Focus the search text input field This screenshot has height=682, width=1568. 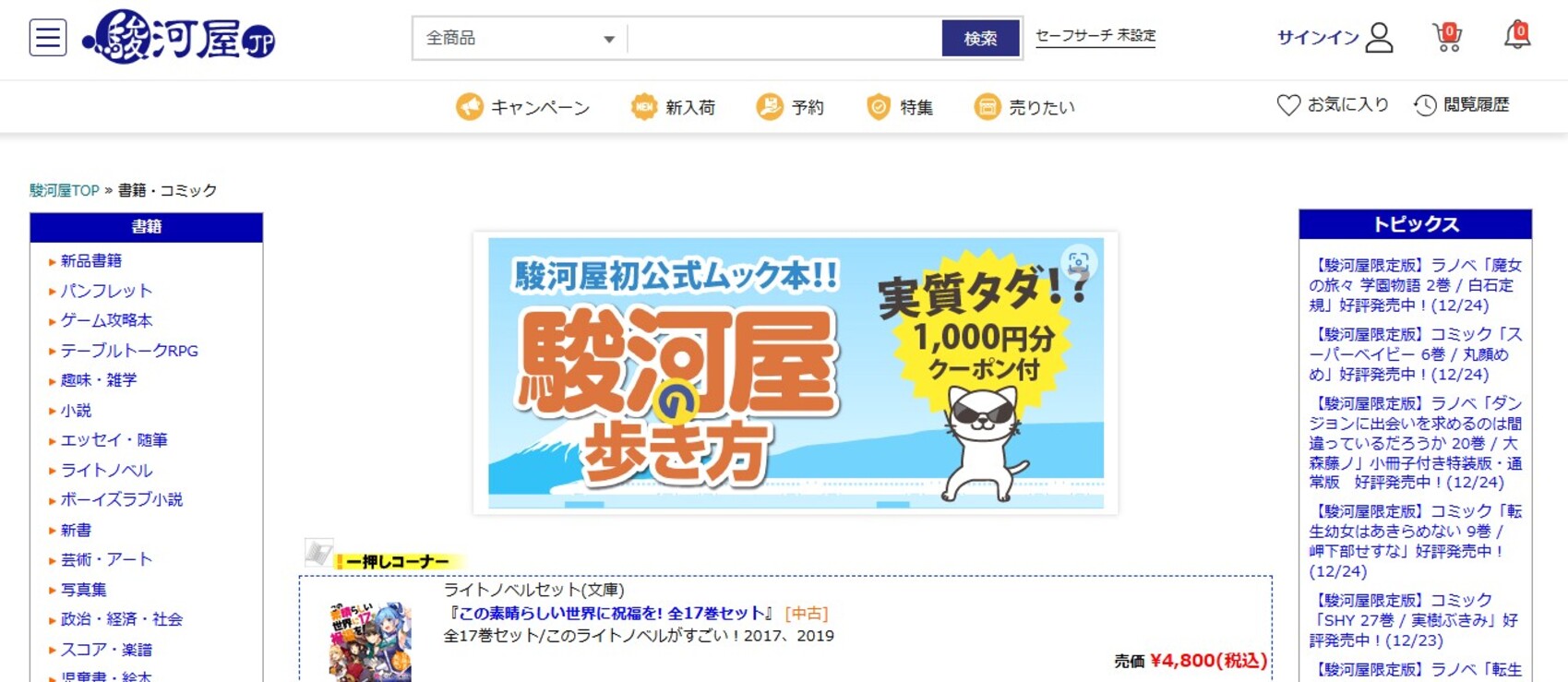coord(784,38)
